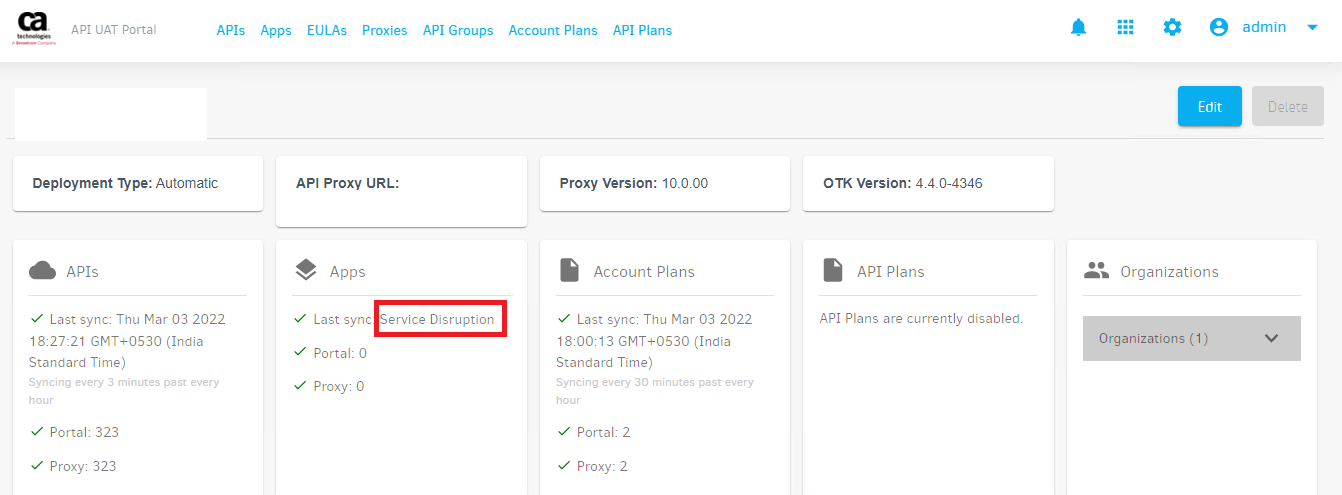Click the Edit button

point(1210,106)
